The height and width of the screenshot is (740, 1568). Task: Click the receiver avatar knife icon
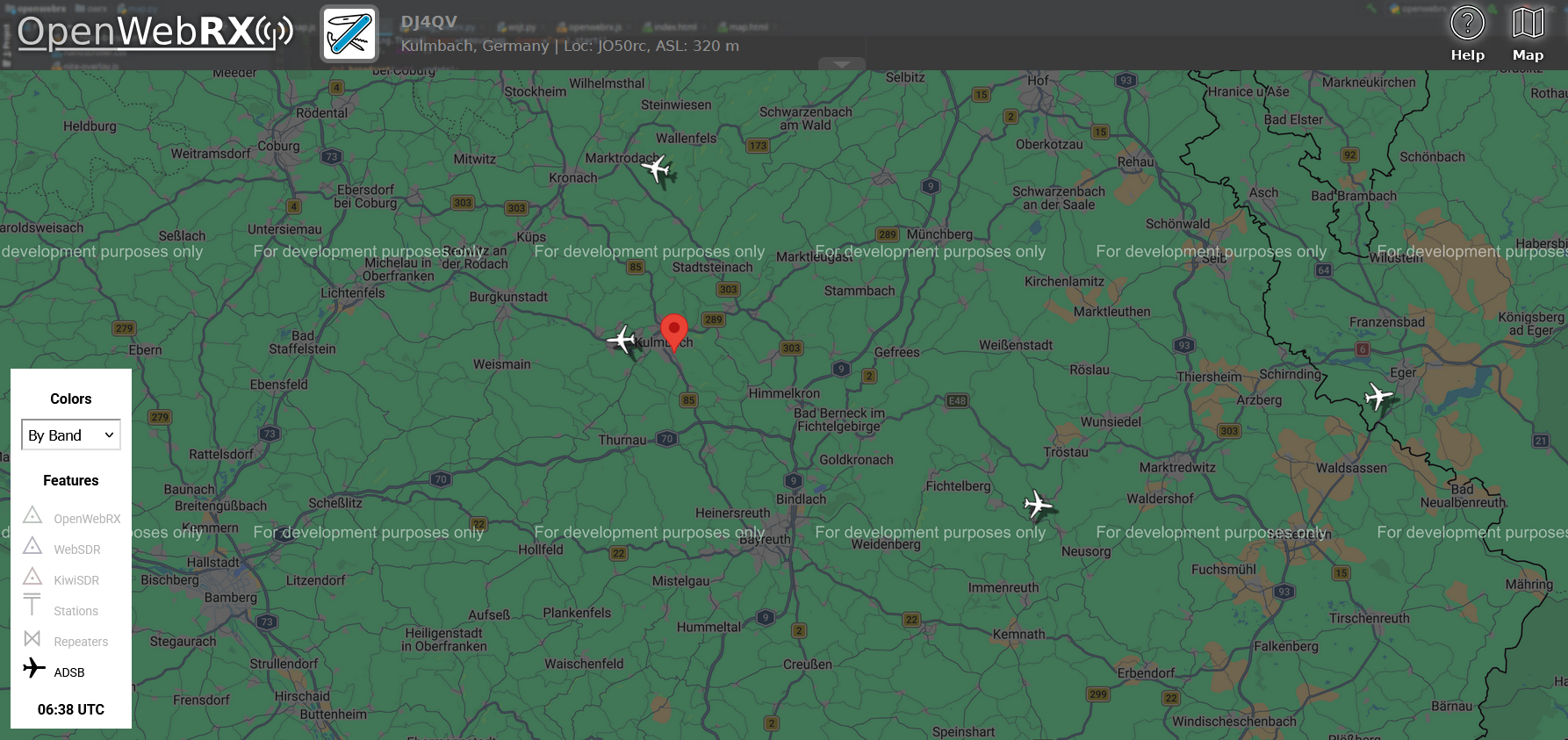(x=349, y=33)
